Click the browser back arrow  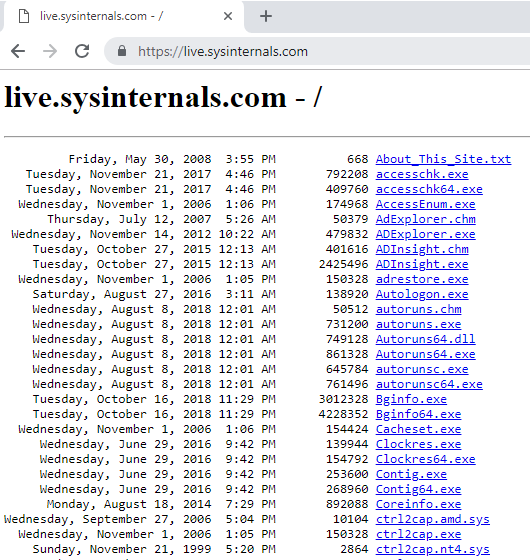click(x=18, y=51)
